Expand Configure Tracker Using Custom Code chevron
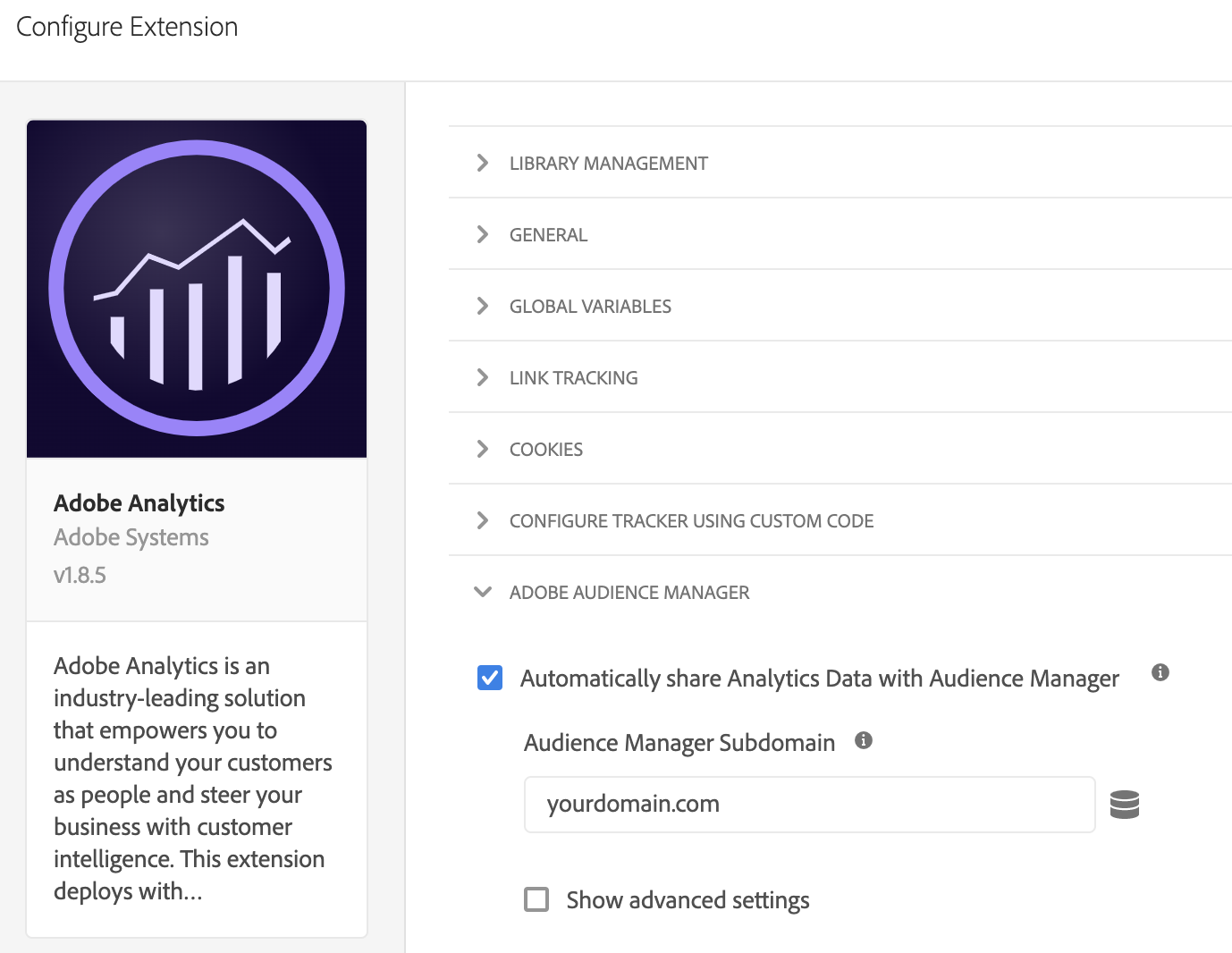 tap(483, 520)
